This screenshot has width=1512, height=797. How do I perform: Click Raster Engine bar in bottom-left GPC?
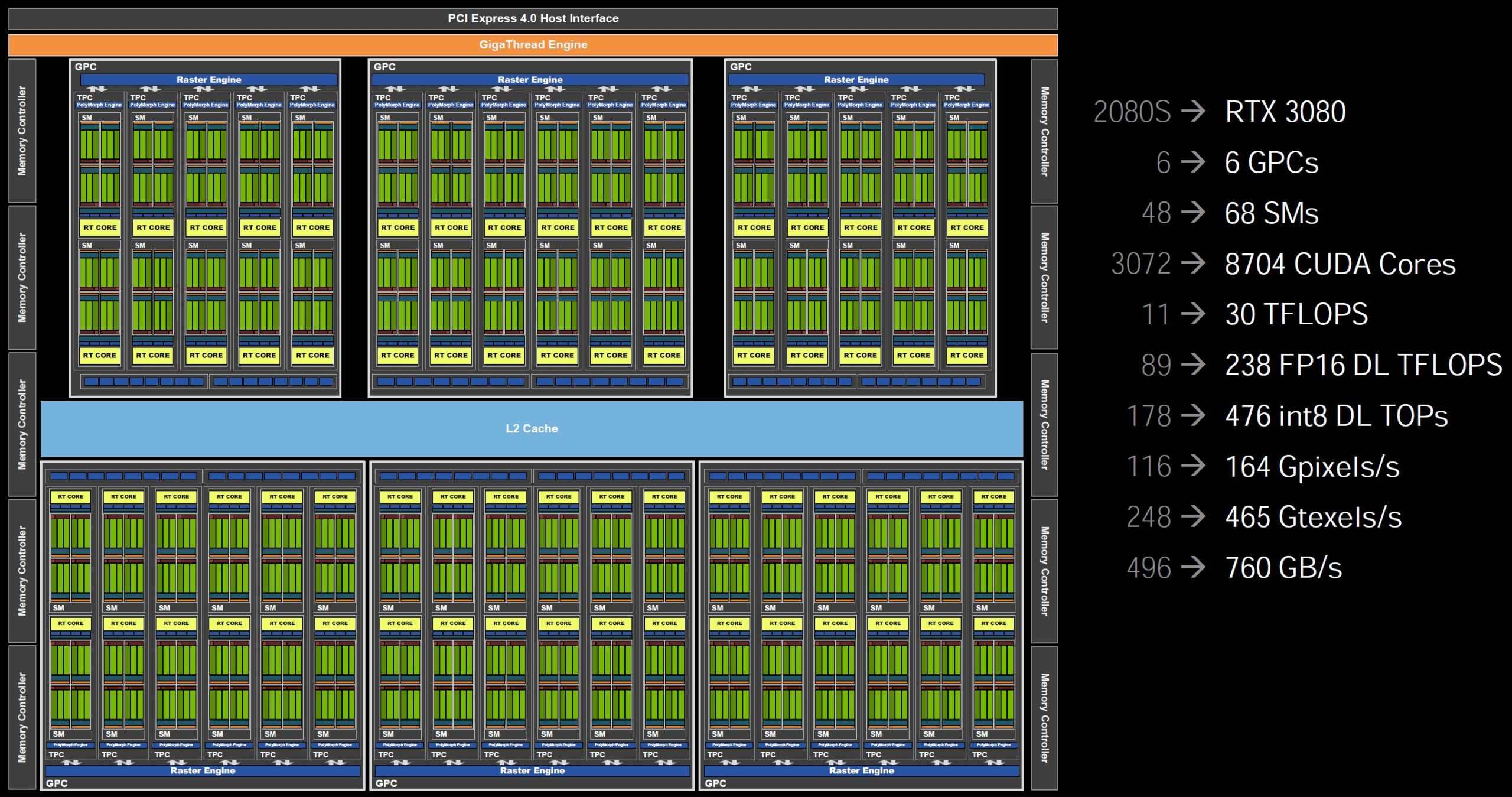pos(203,770)
